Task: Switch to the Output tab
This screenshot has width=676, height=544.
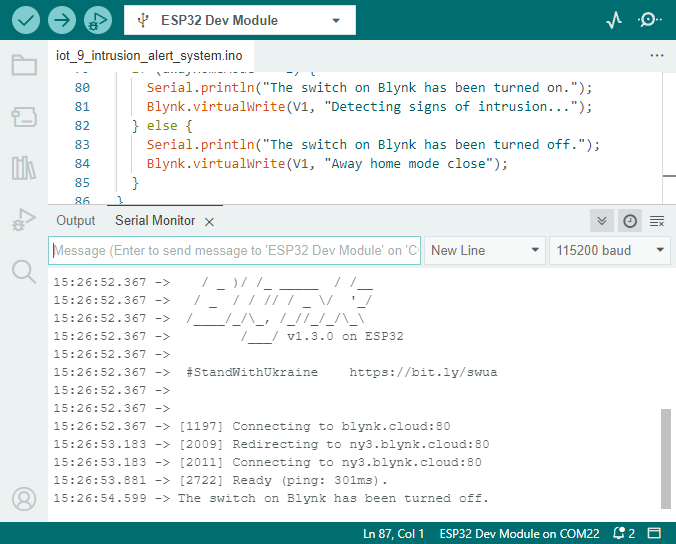Action: (x=75, y=221)
